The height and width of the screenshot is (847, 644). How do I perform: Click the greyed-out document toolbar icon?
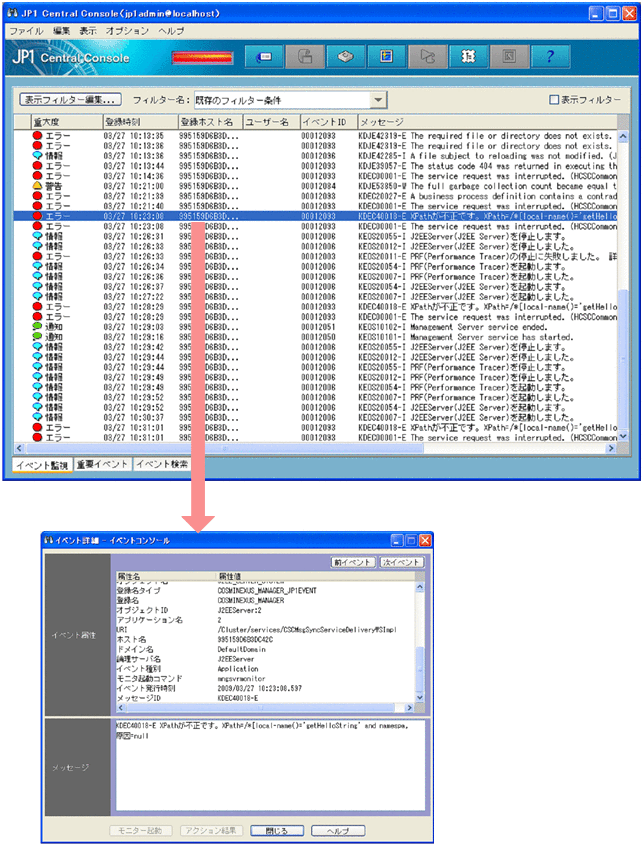point(305,57)
